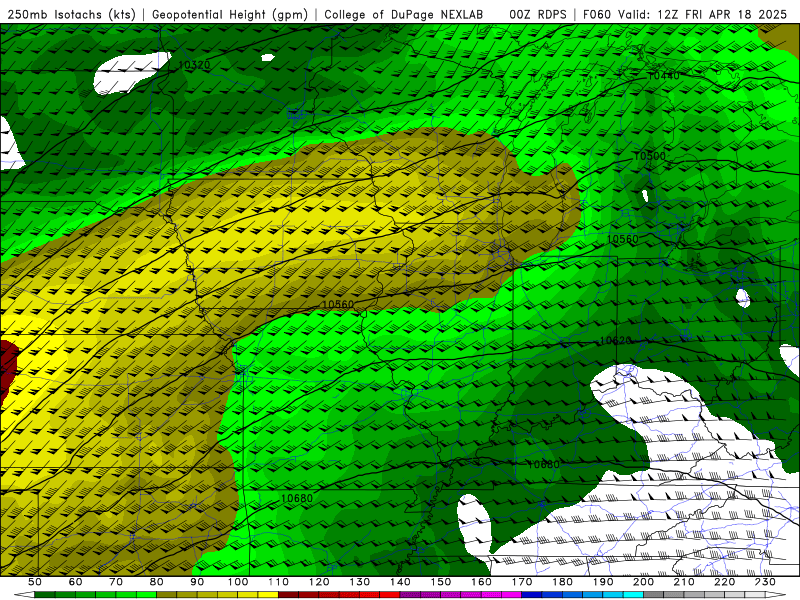This screenshot has width=800, height=600.
Task: Select the 80 value on the color scale
Action: pos(156,582)
